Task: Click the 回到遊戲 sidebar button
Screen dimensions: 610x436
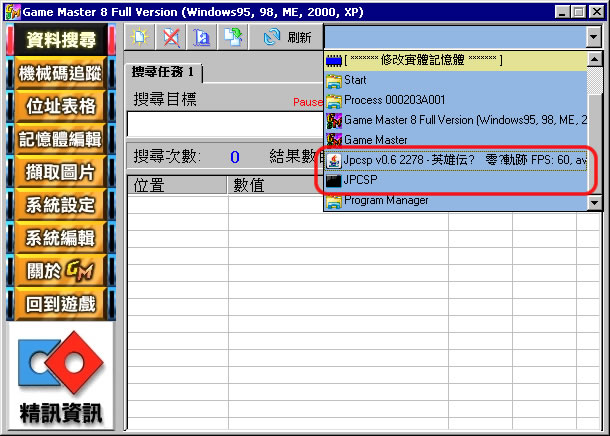Action: click(x=61, y=304)
